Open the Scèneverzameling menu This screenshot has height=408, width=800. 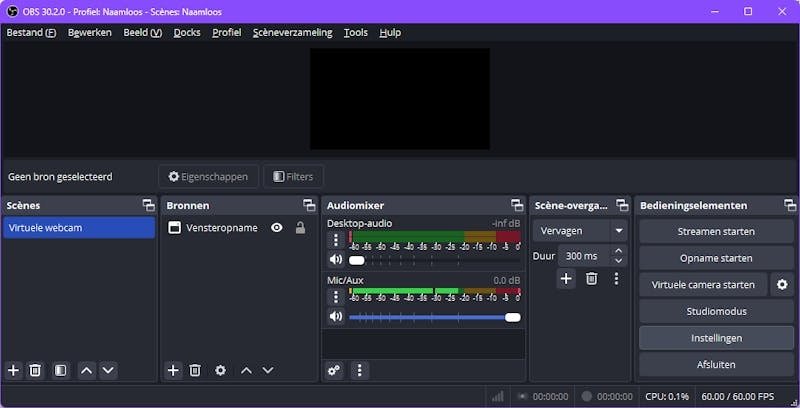(292, 33)
